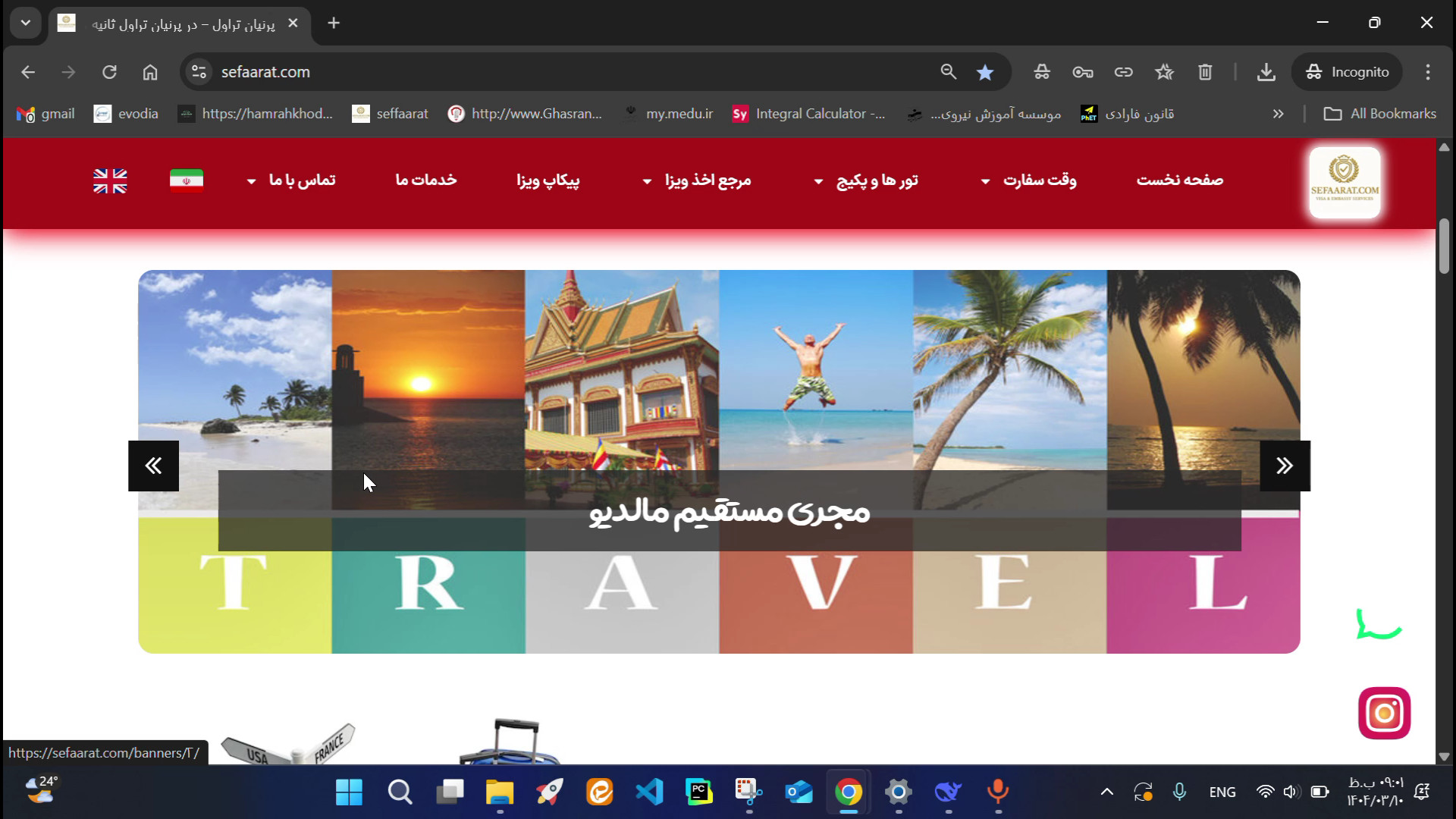
Task: Expand وقت سفارت dropdown menu
Action: point(1029,180)
